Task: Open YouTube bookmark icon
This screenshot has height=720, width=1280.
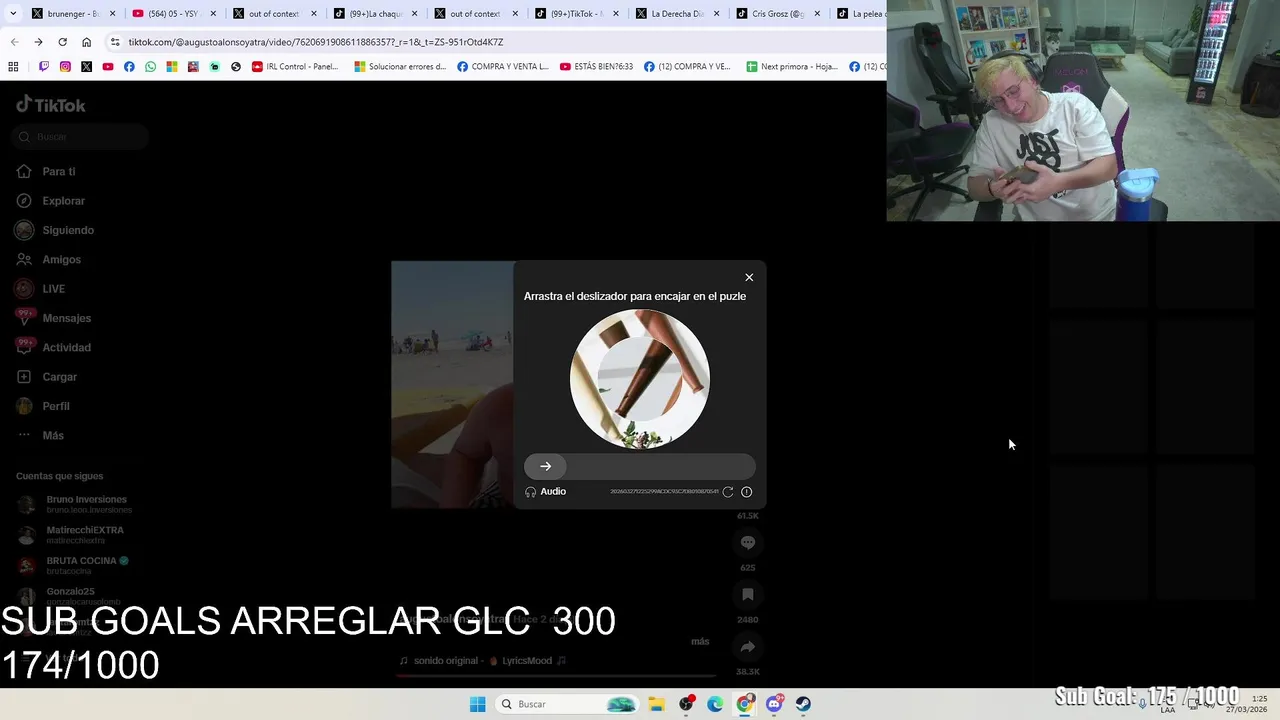Action: (x=108, y=67)
